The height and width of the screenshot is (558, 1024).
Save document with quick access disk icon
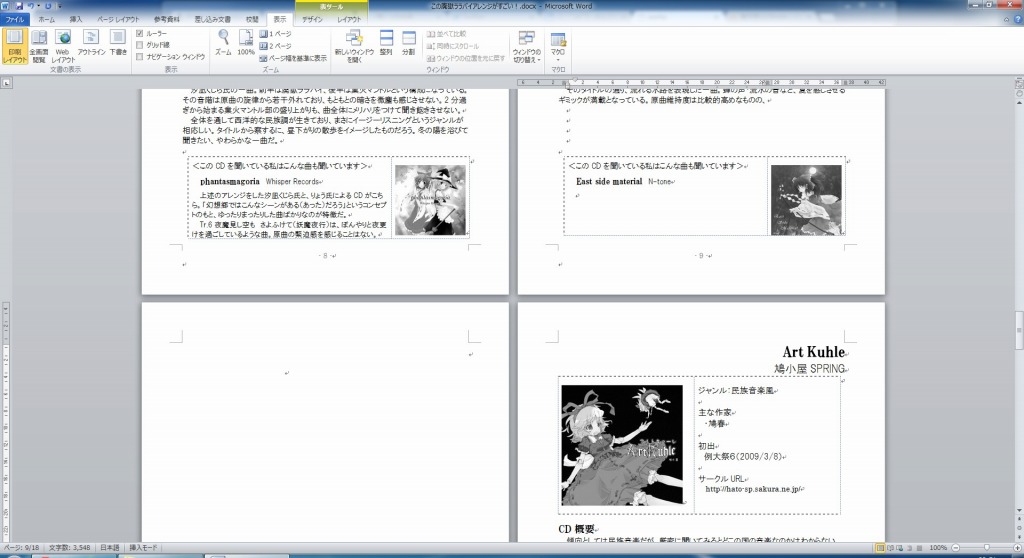(x=19, y=6)
